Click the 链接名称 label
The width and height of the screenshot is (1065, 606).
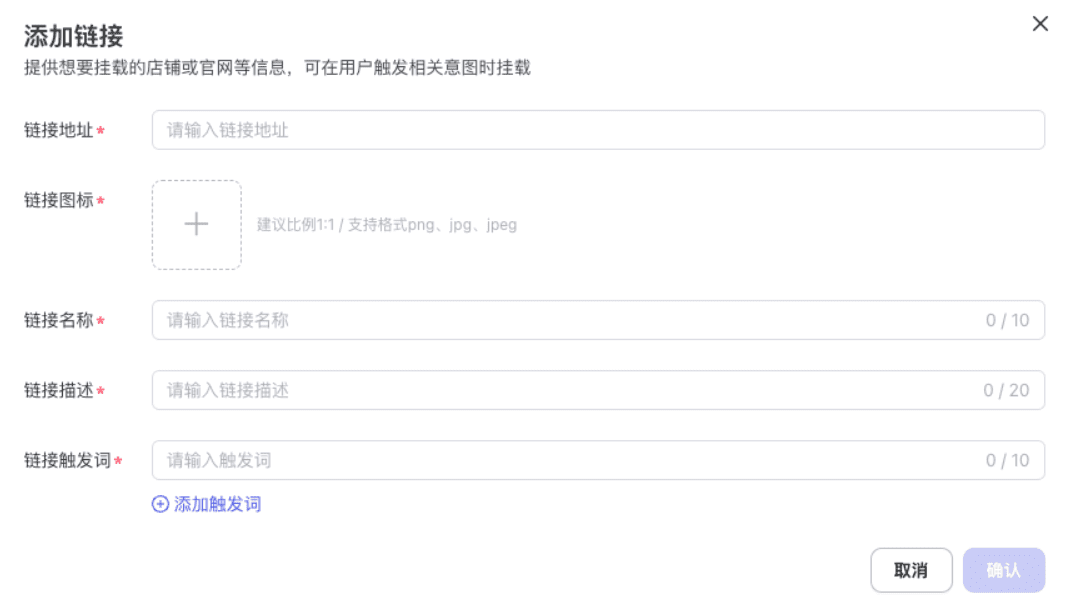[x=58, y=320]
